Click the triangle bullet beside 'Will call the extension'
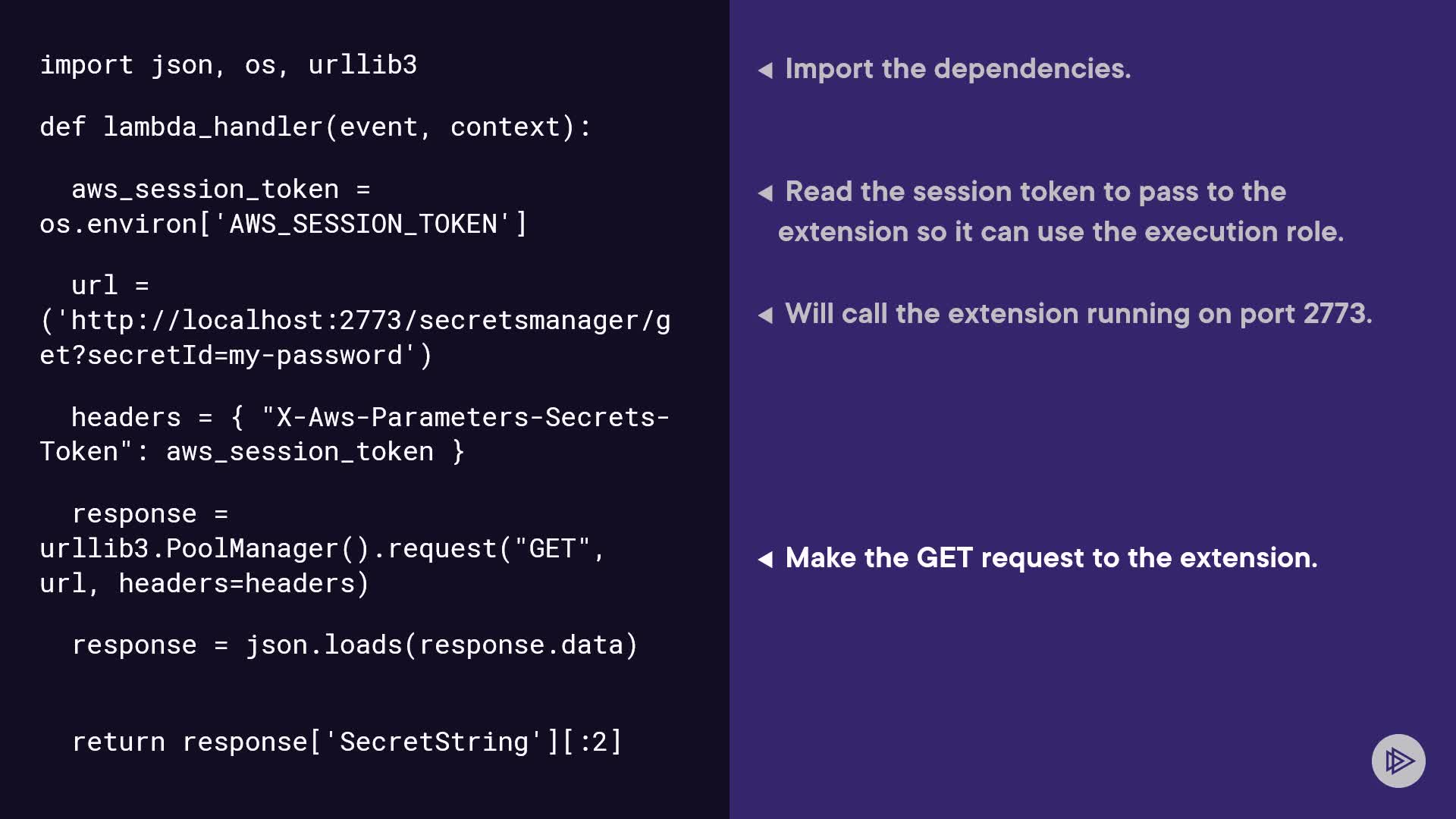This screenshot has height=819, width=1456. coord(765,315)
